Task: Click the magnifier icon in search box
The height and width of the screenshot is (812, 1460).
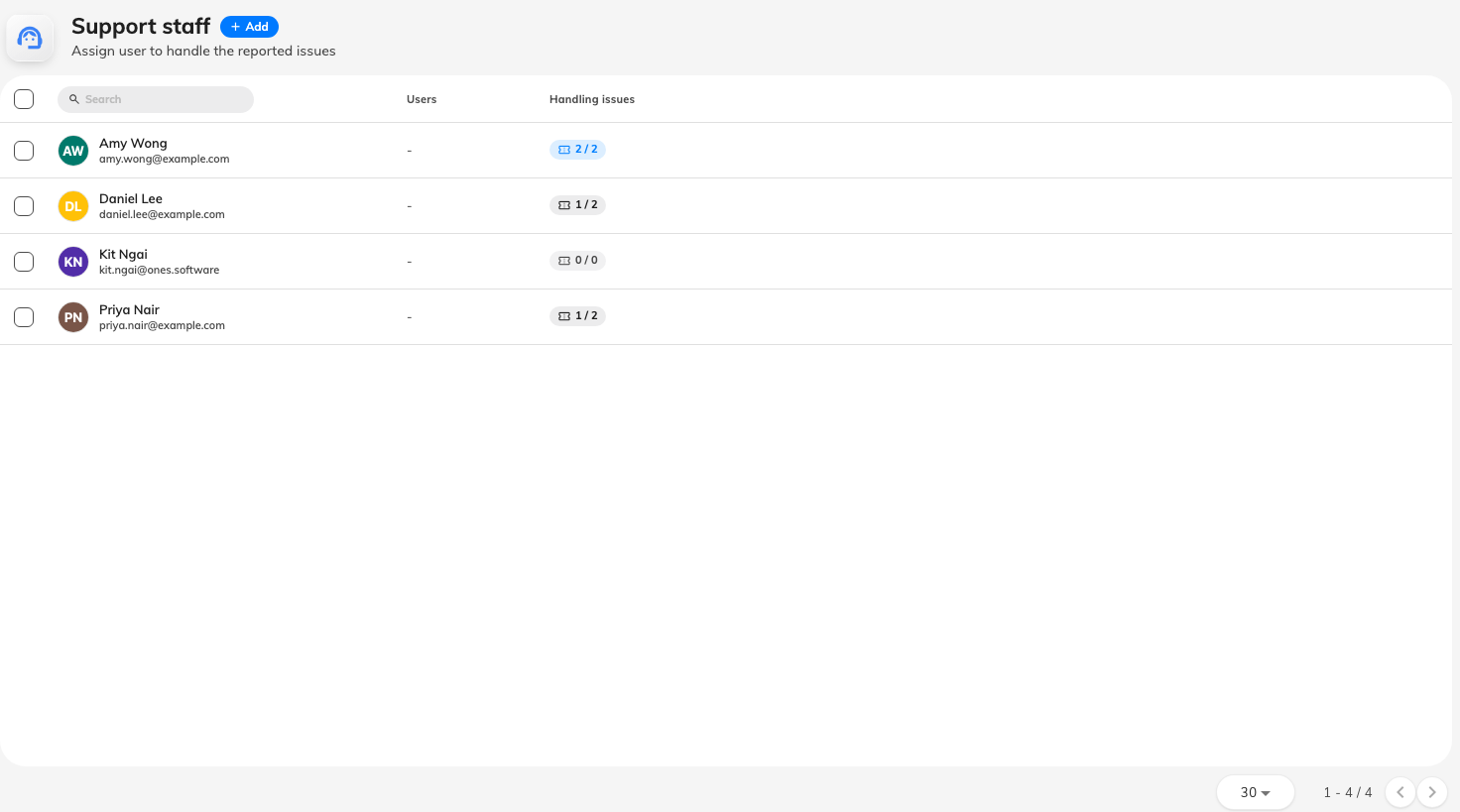Action: coord(74,99)
